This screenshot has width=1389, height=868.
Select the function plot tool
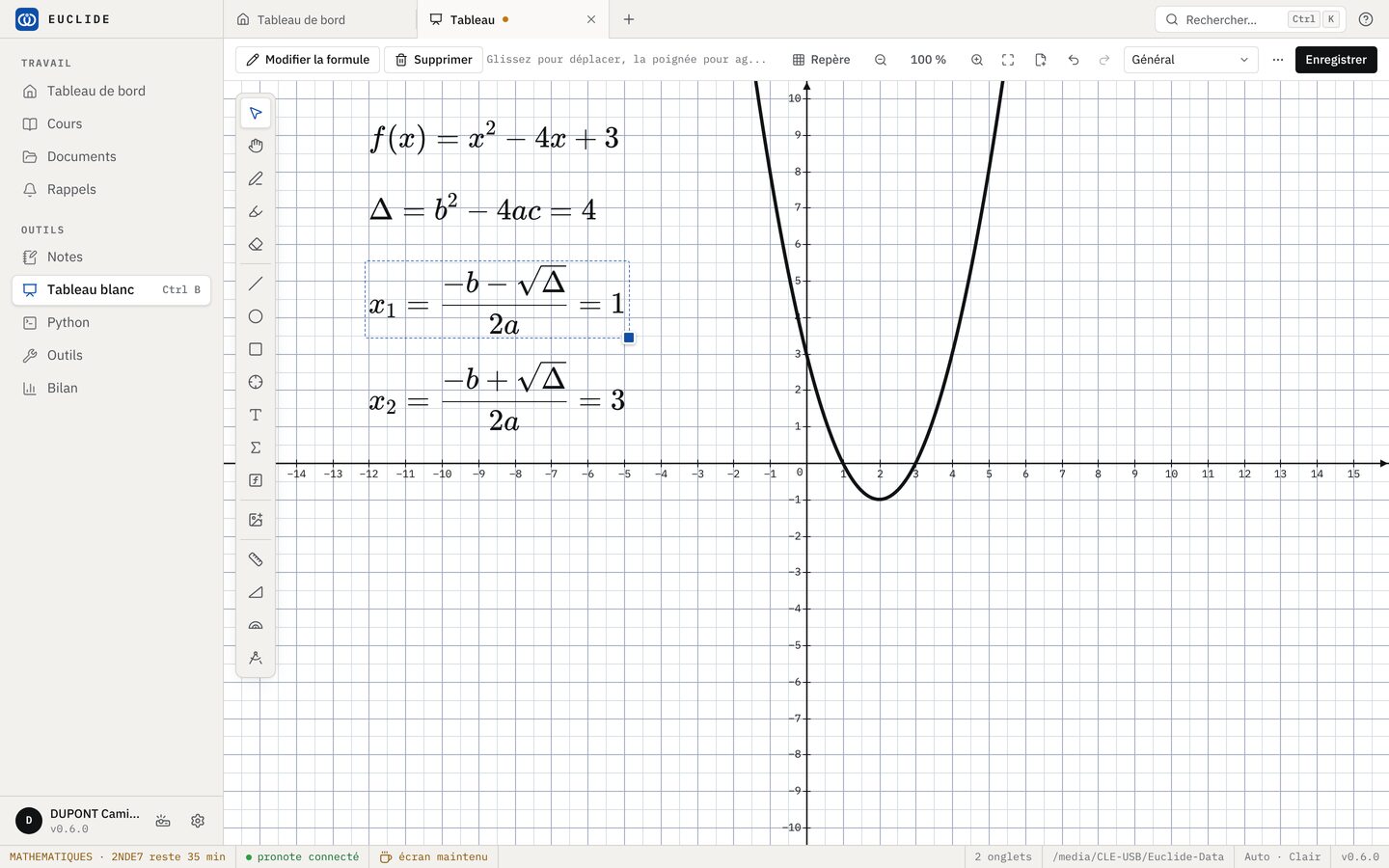(256, 480)
